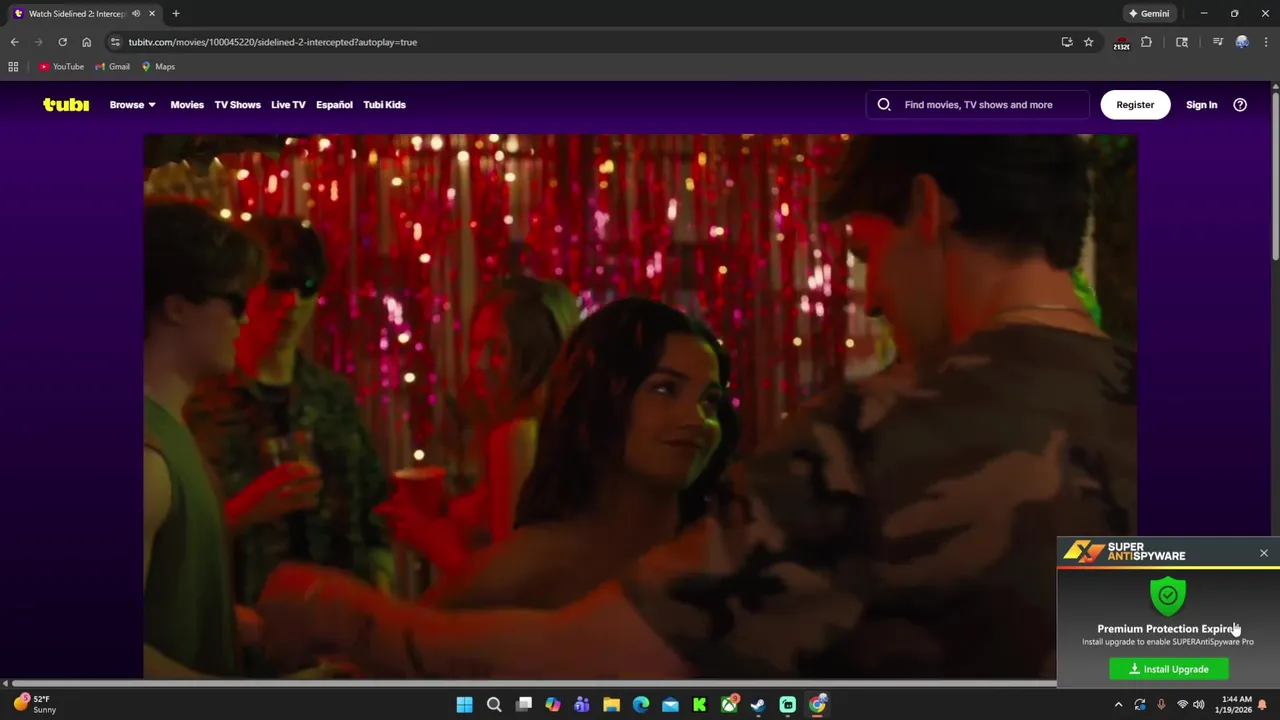Click the install app icon in address bar
The width and height of the screenshot is (1280, 720).
pyautogui.click(x=1067, y=42)
